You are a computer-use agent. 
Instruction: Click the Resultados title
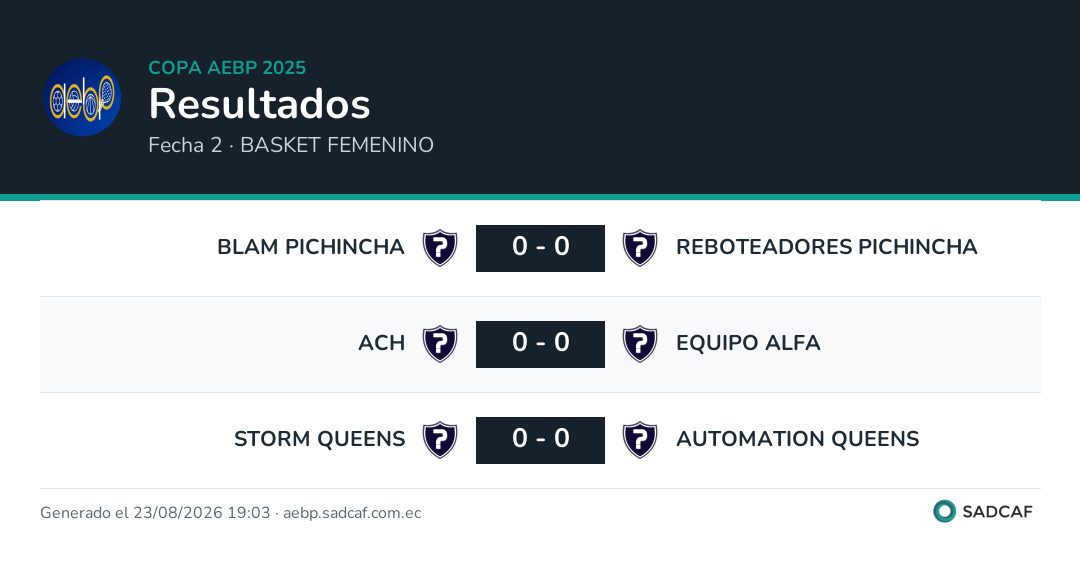click(260, 104)
